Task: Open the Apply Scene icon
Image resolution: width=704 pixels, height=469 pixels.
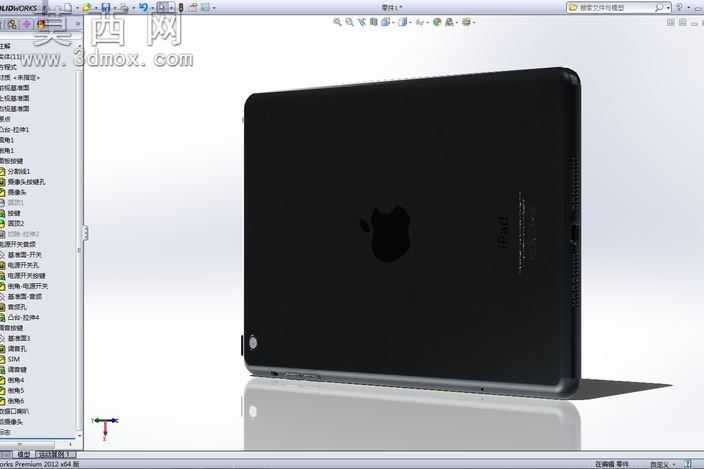Action: point(449,22)
